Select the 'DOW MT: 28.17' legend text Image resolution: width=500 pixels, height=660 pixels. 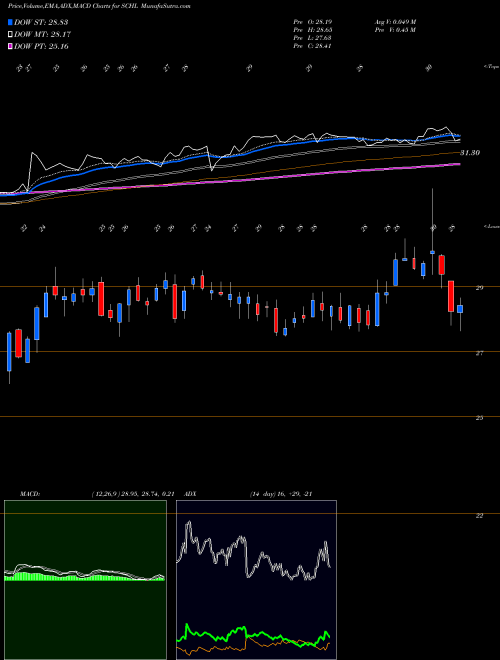43,35
